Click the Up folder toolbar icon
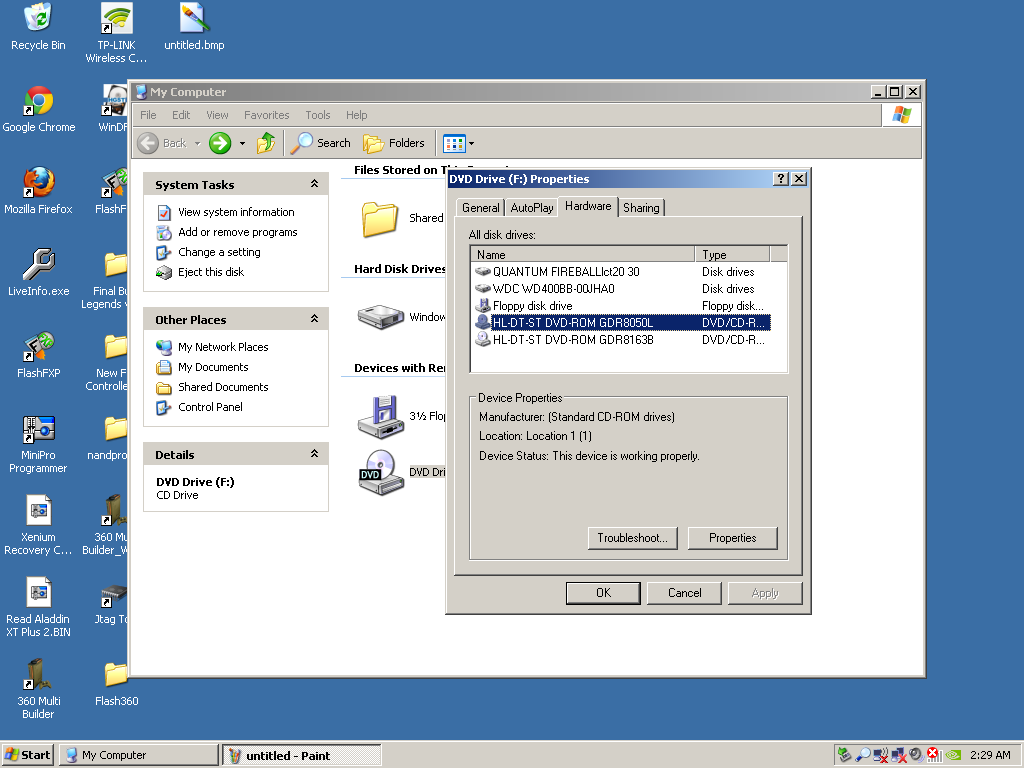Viewport: 1024px width, 768px height. (266, 143)
